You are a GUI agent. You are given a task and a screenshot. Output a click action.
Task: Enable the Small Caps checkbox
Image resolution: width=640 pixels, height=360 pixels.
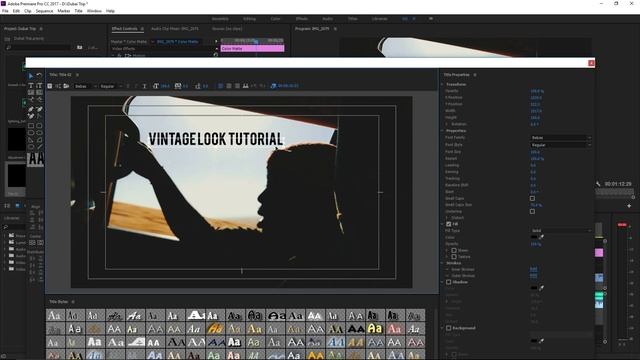532,198
